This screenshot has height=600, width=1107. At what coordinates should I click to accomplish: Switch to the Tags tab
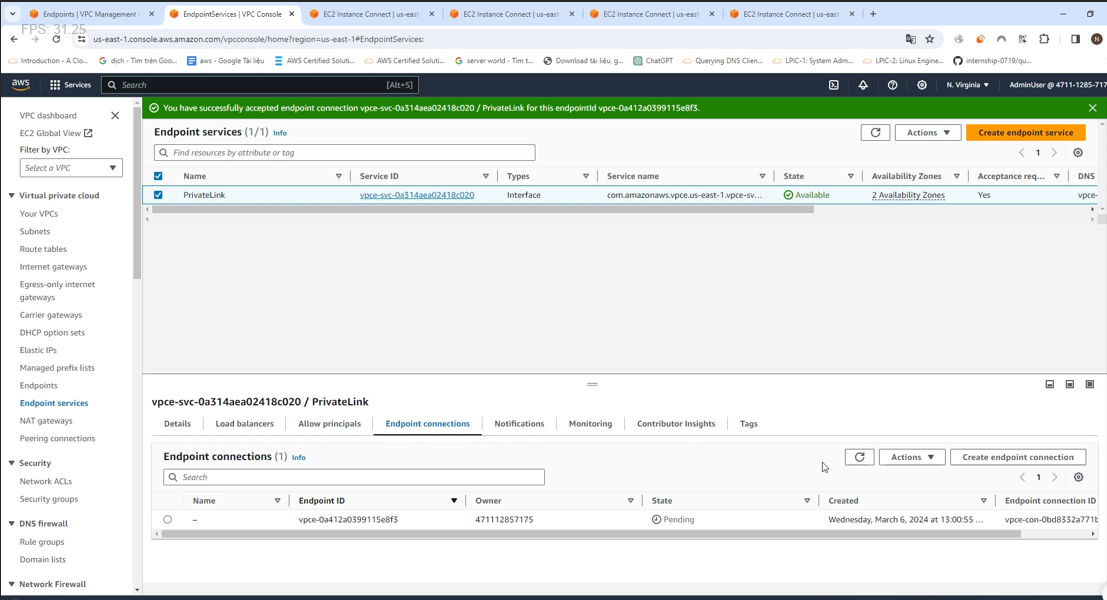pyautogui.click(x=748, y=424)
